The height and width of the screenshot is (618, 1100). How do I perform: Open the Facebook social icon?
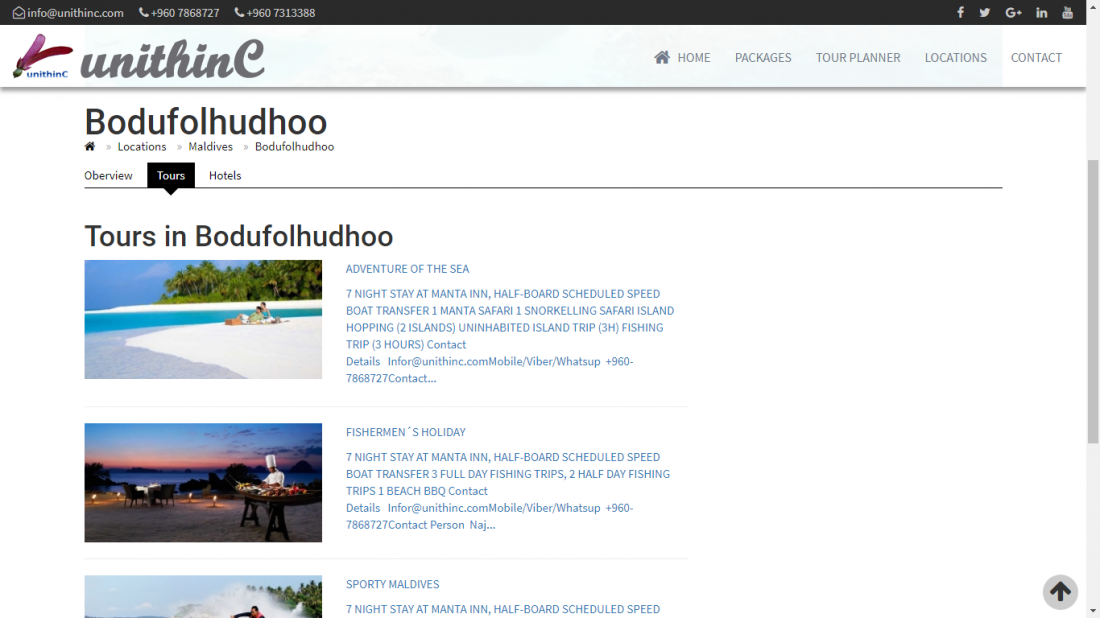coord(960,13)
